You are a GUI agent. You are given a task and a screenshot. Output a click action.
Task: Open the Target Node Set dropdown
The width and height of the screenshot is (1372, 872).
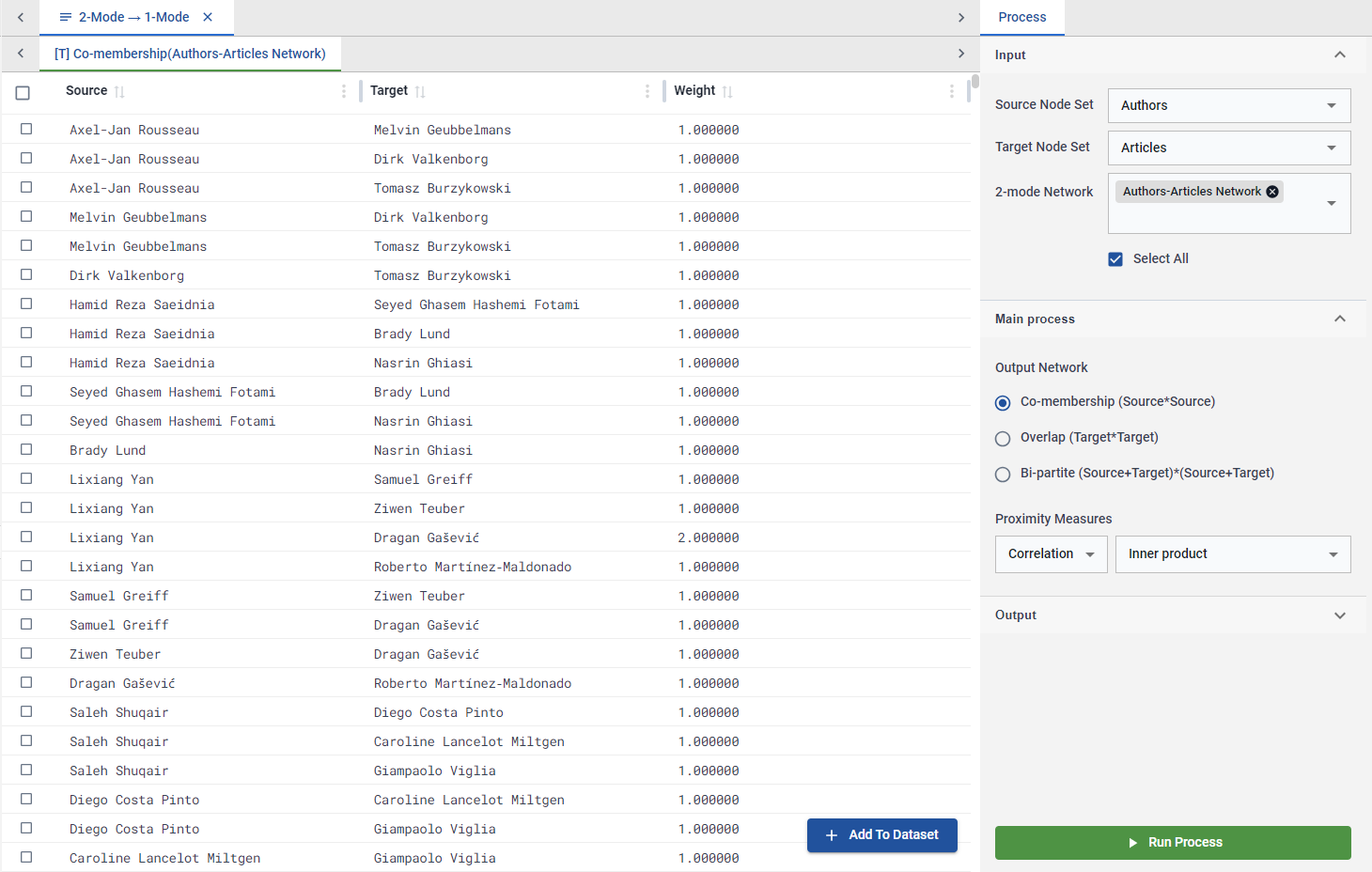(x=1229, y=148)
